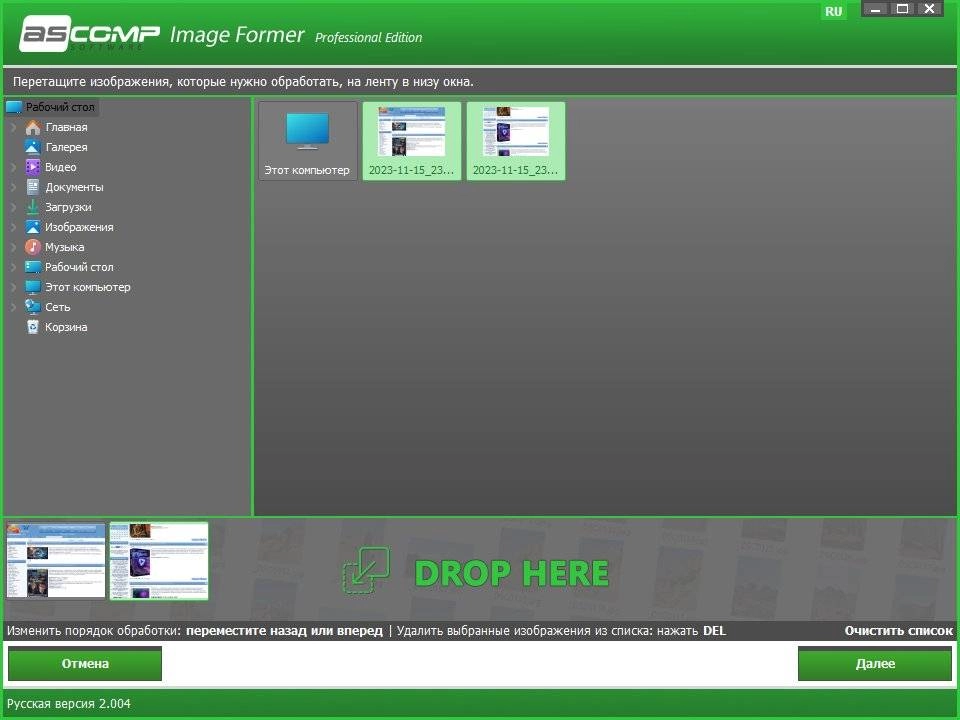
Task: Click the Этот компьютер monitor icon in tree
Action: (33, 287)
